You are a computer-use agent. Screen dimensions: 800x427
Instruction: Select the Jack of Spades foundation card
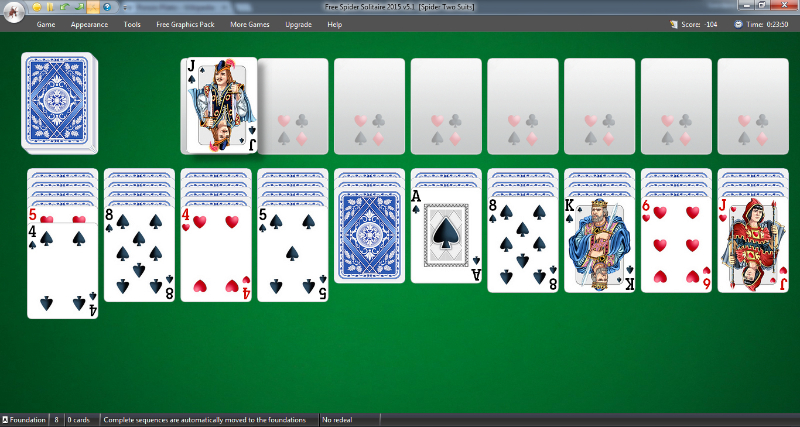pos(220,105)
